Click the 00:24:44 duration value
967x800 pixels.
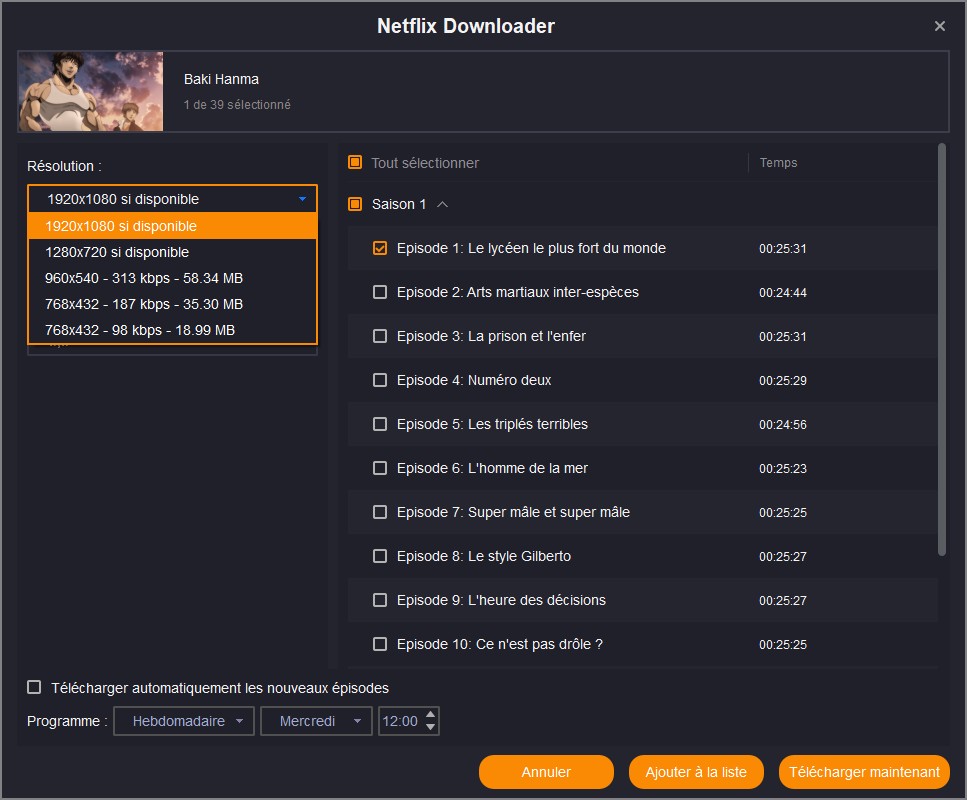tap(783, 292)
